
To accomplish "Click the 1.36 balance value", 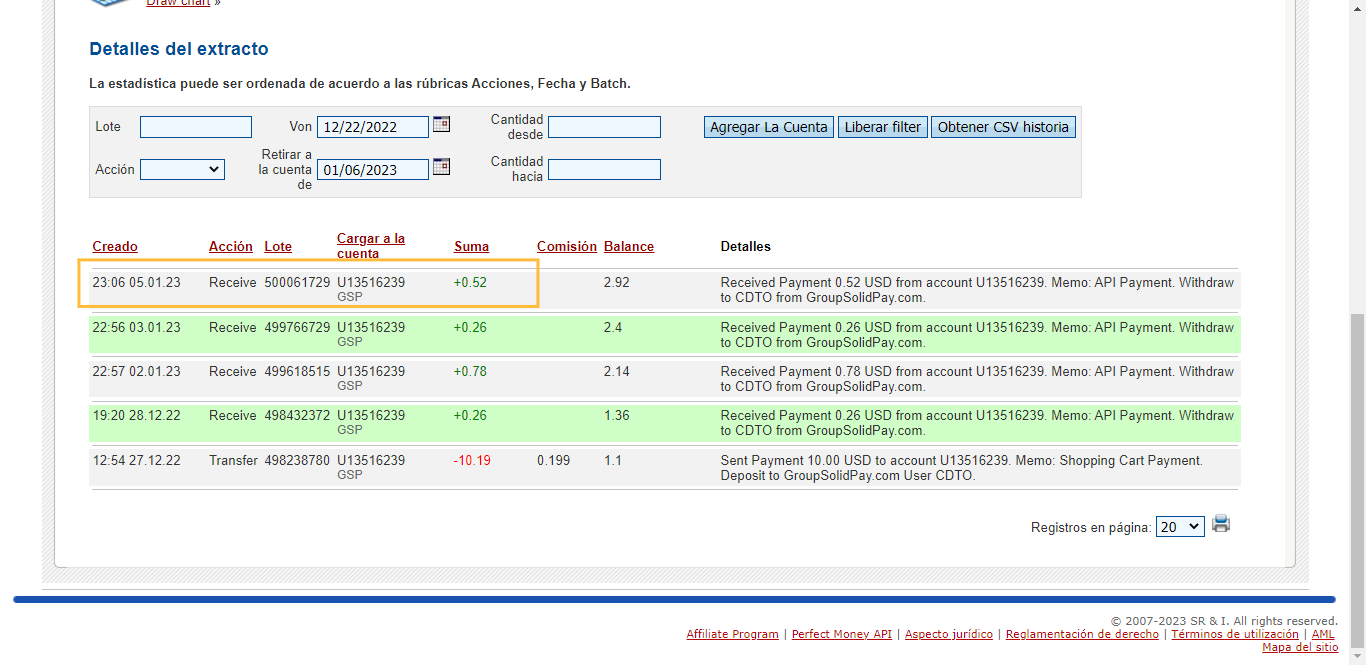I will [617, 415].
